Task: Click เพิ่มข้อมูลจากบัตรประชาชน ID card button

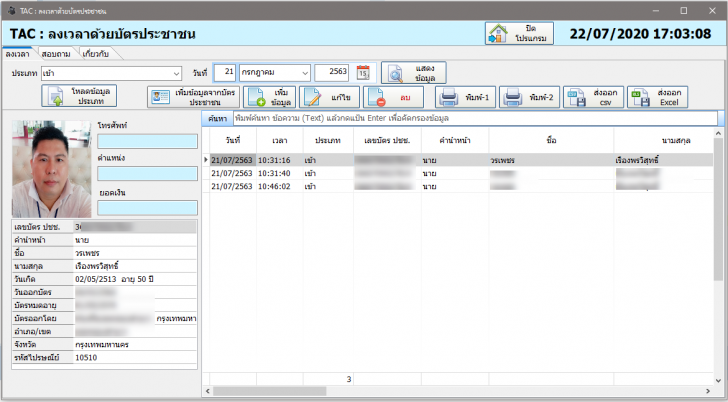Action: (194, 97)
